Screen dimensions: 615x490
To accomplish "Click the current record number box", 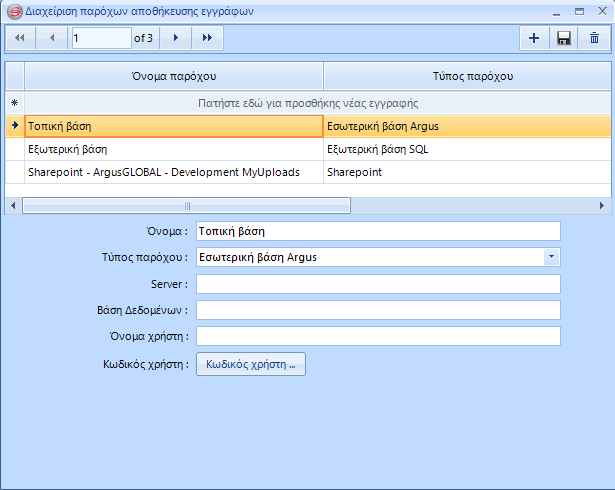I will [100, 38].
